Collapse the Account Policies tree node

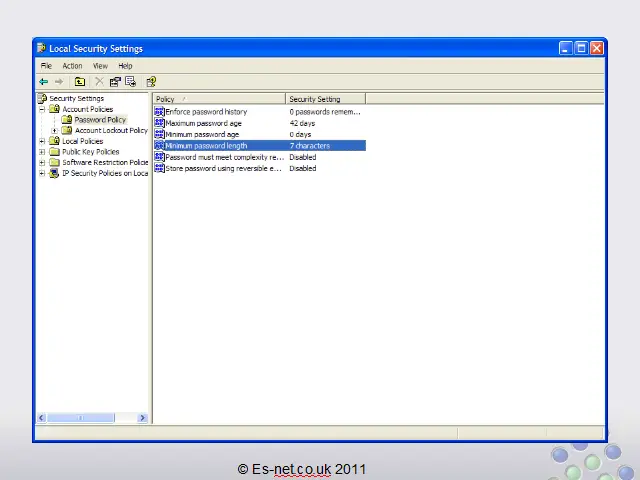(x=42, y=109)
